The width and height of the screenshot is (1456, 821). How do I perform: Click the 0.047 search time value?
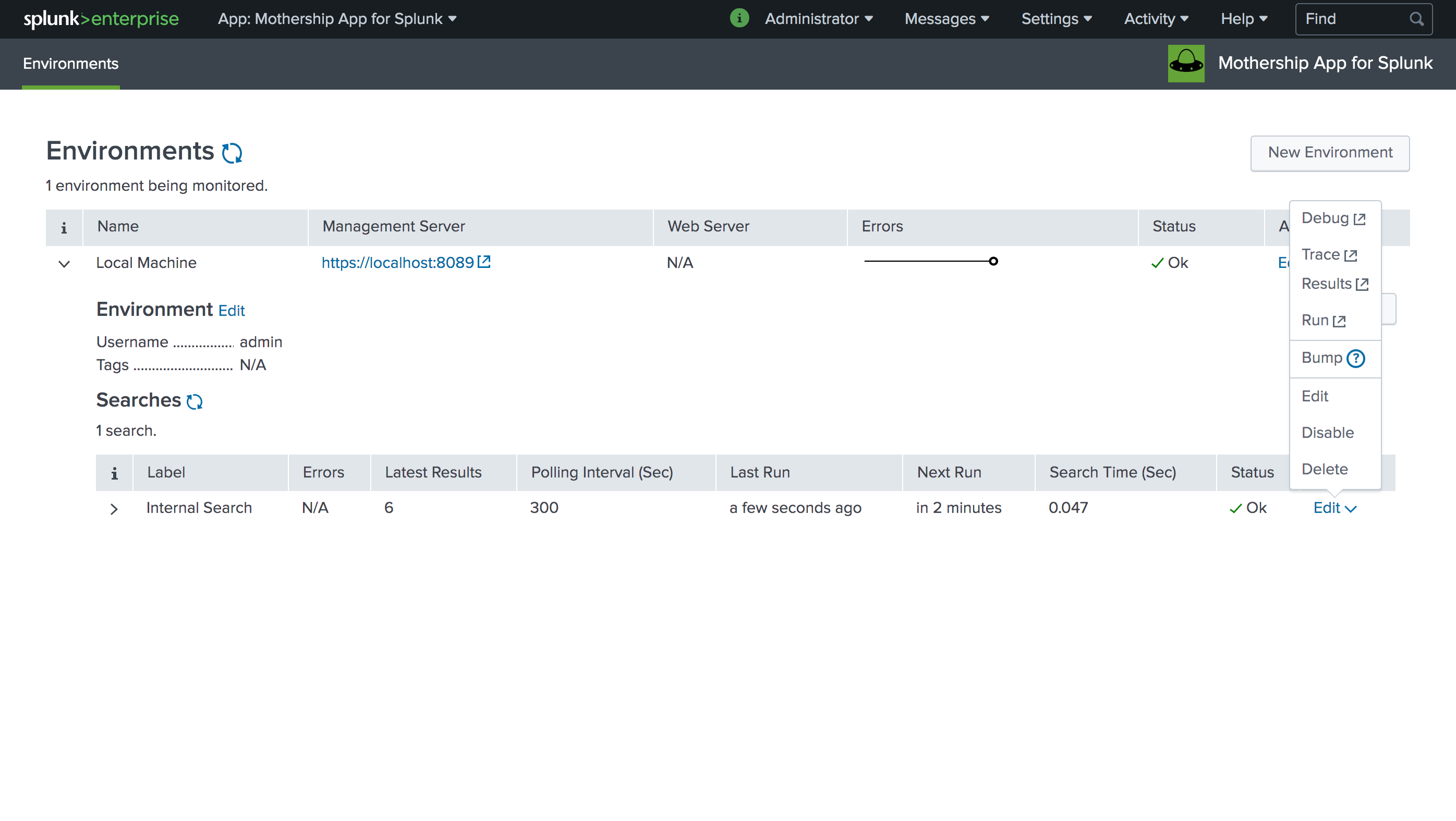(1068, 508)
